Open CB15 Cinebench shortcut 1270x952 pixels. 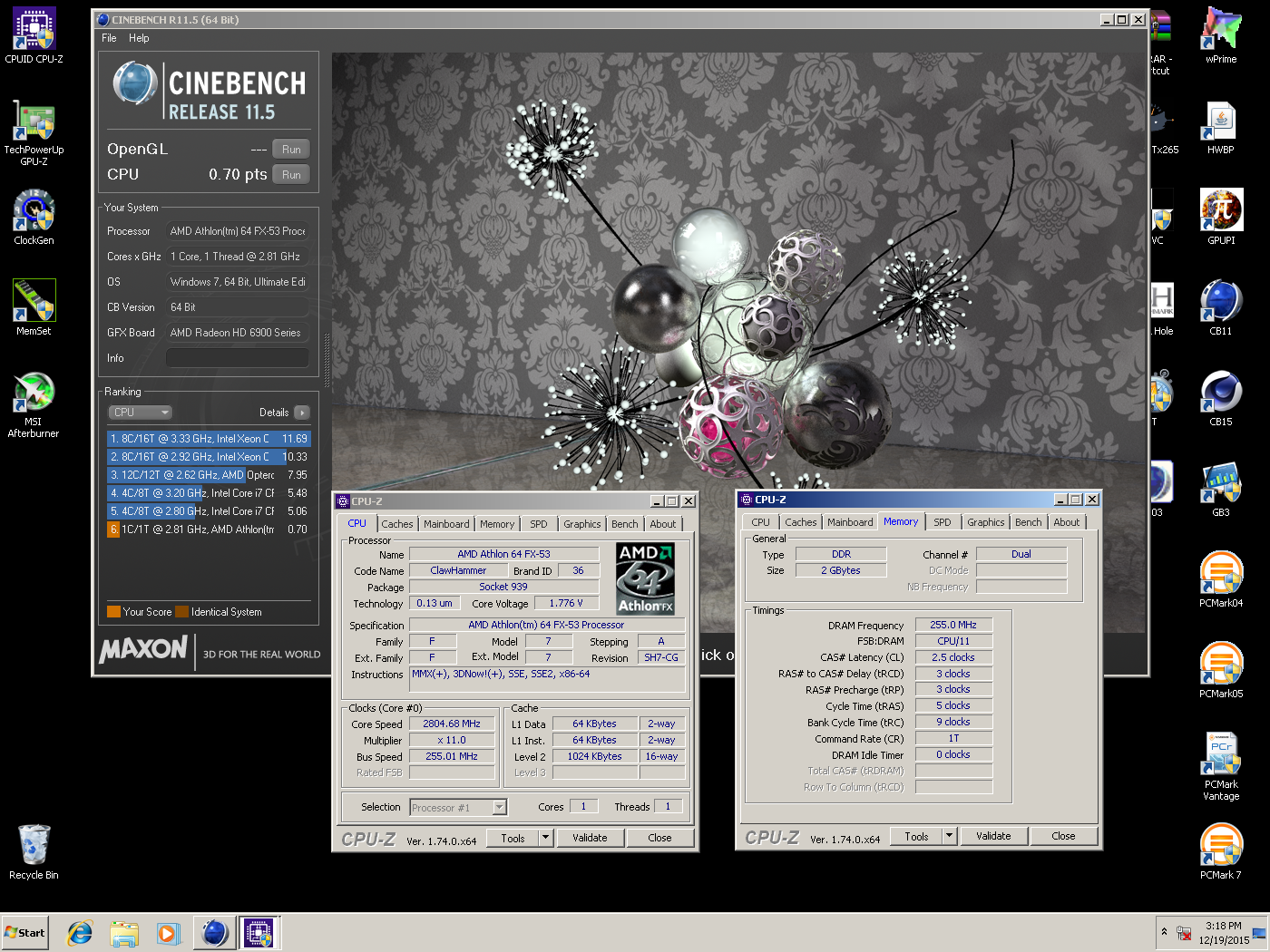click(x=1221, y=399)
